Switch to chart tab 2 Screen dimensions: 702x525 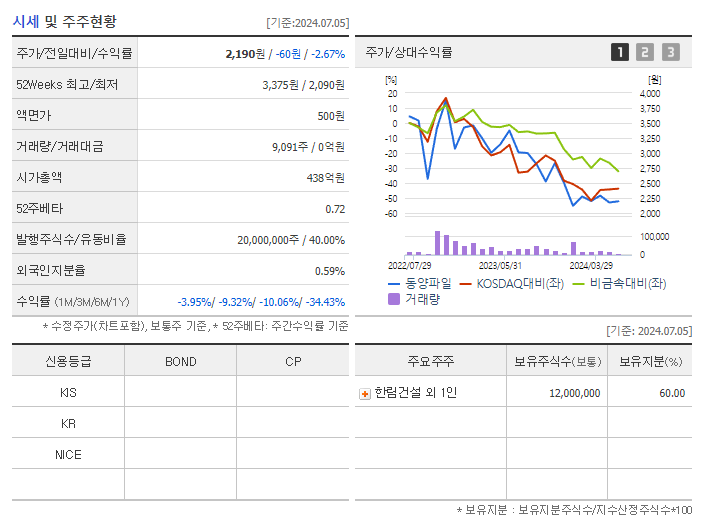pos(645,52)
